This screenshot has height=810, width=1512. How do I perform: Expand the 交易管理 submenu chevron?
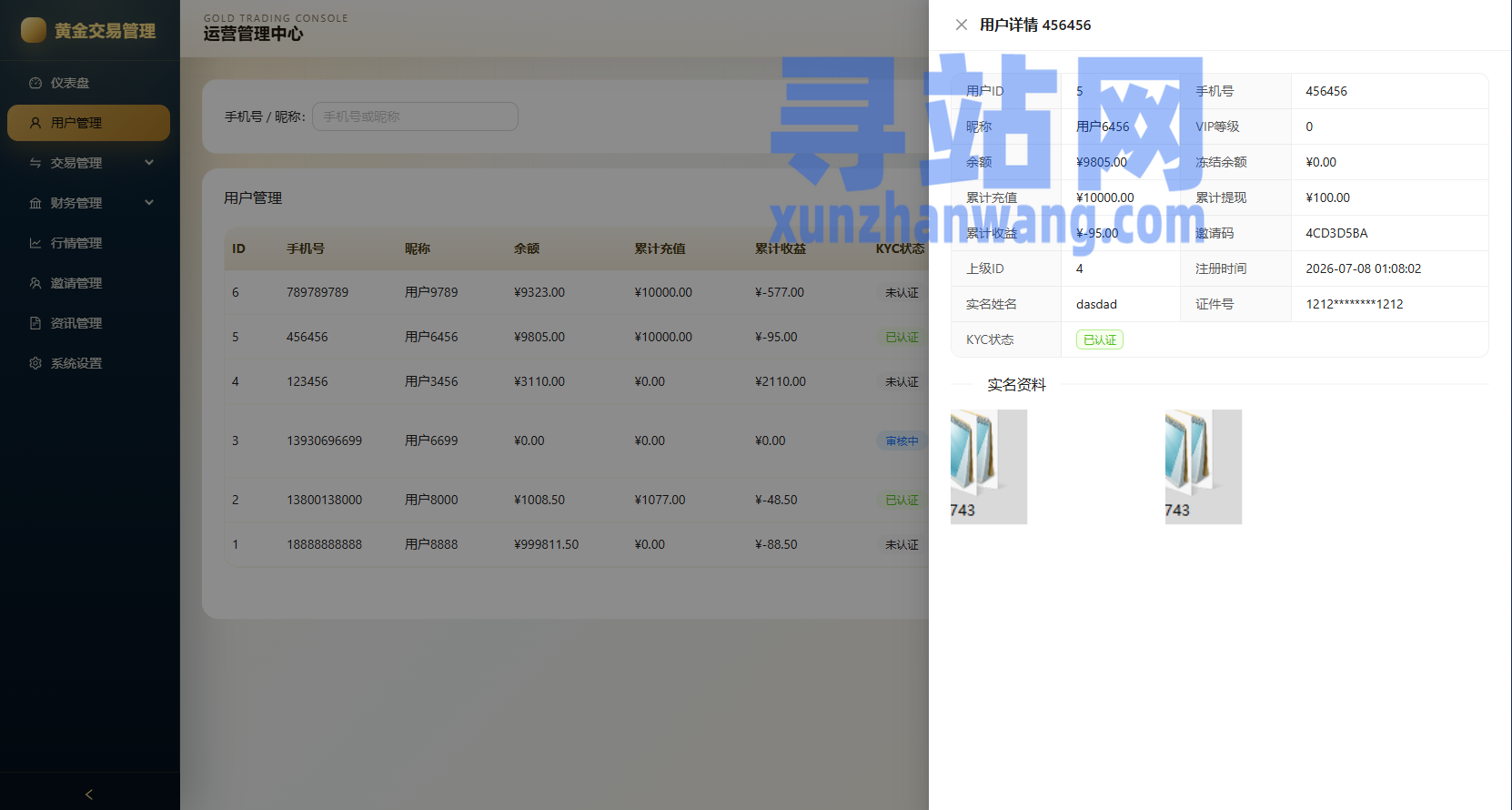pos(149,163)
